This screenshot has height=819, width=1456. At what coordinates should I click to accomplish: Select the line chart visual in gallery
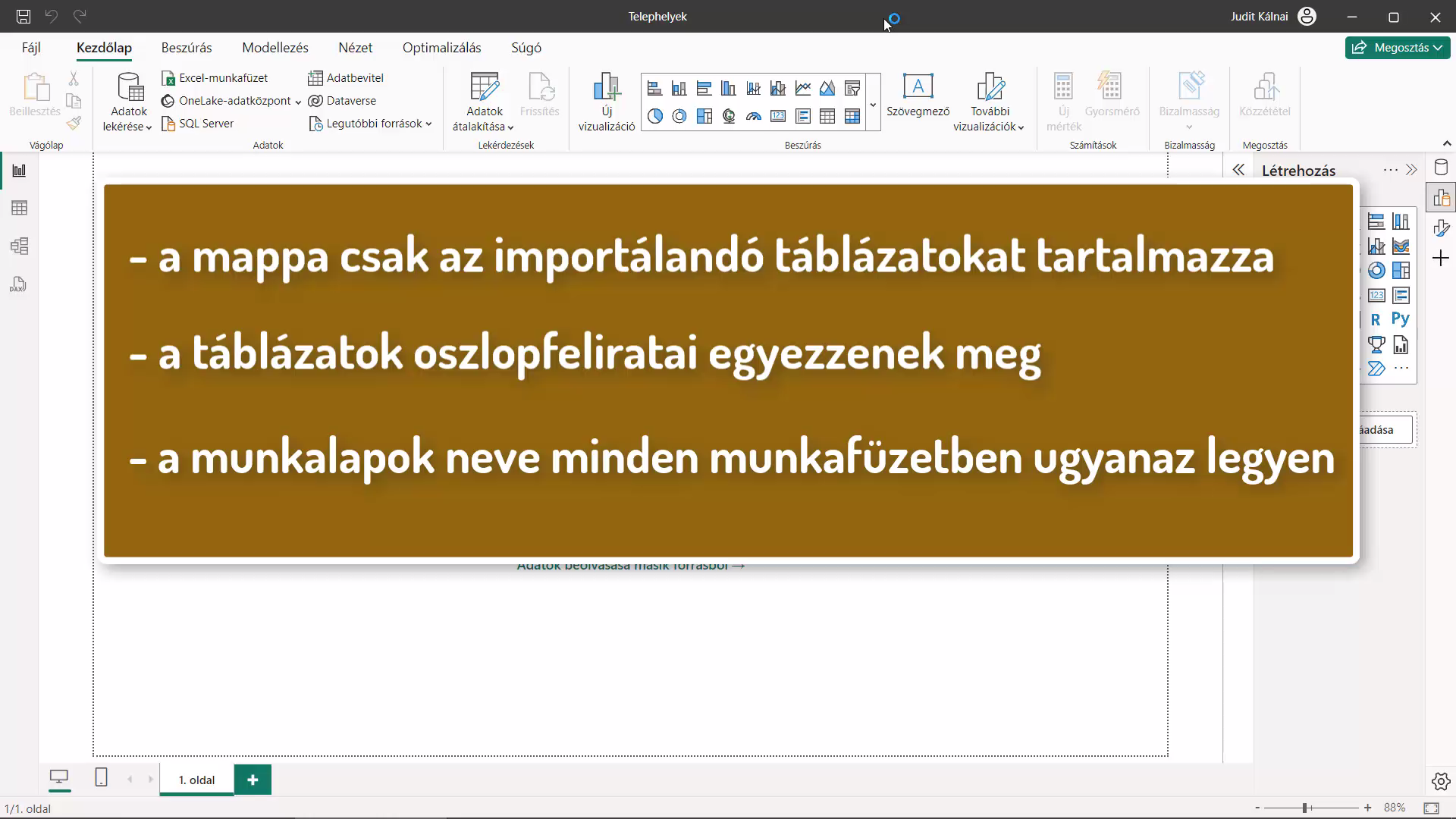coord(803,89)
